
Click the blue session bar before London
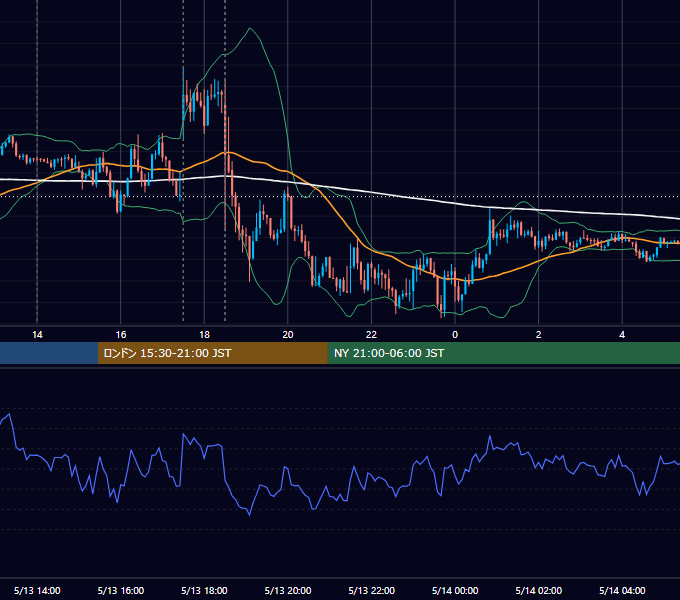click(49, 353)
